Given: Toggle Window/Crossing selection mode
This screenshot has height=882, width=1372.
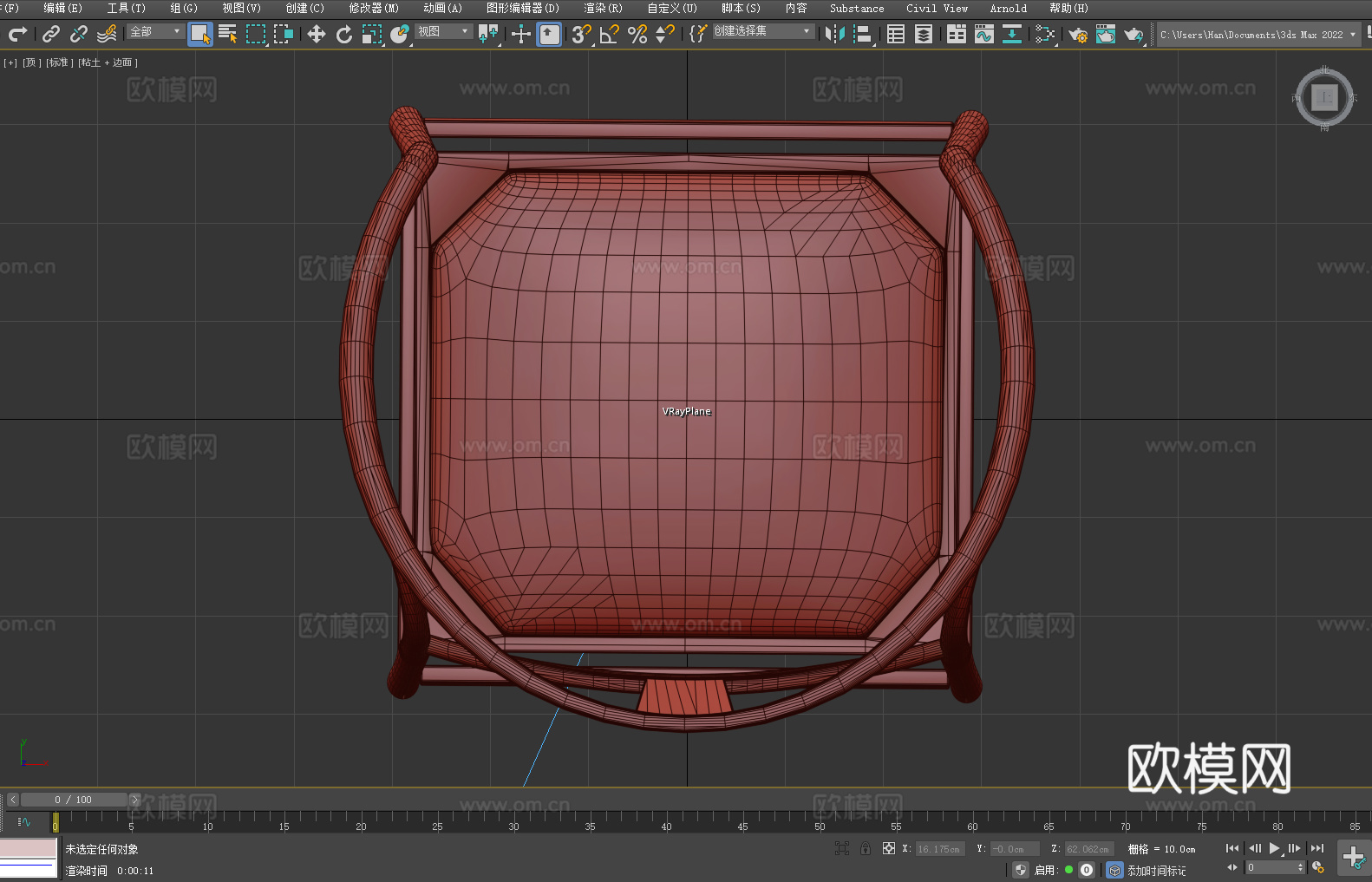Looking at the screenshot, I should pyautogui.click(x=284, y=34).
